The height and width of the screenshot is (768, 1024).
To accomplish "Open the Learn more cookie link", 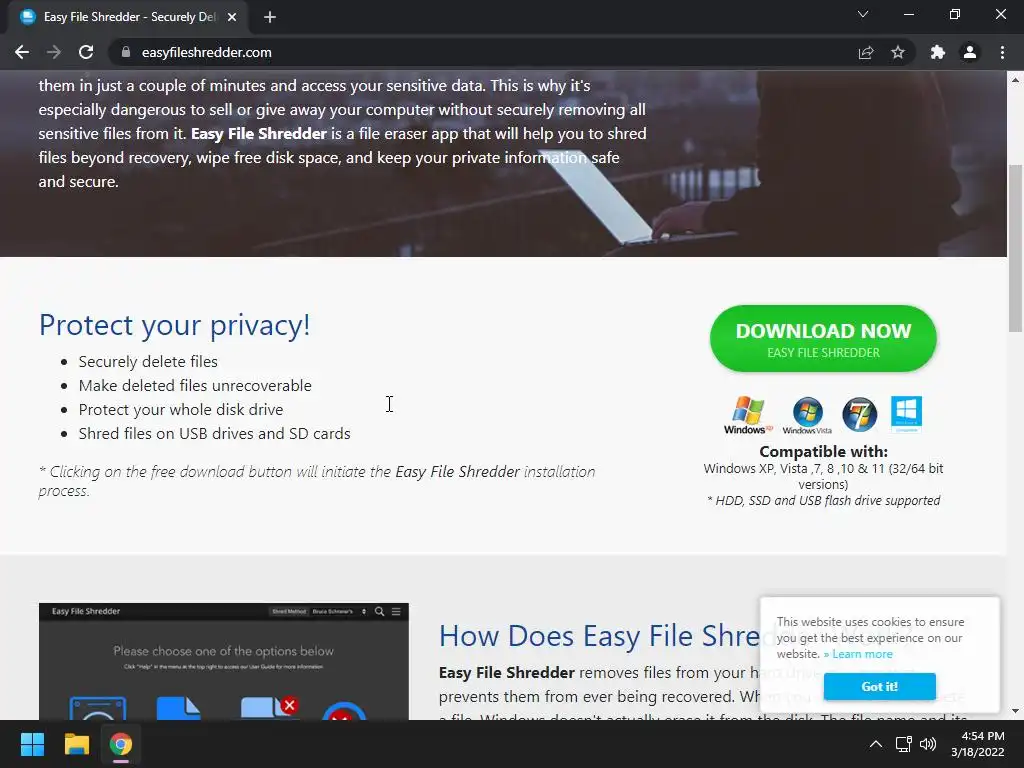I will (x=862, y=654).
